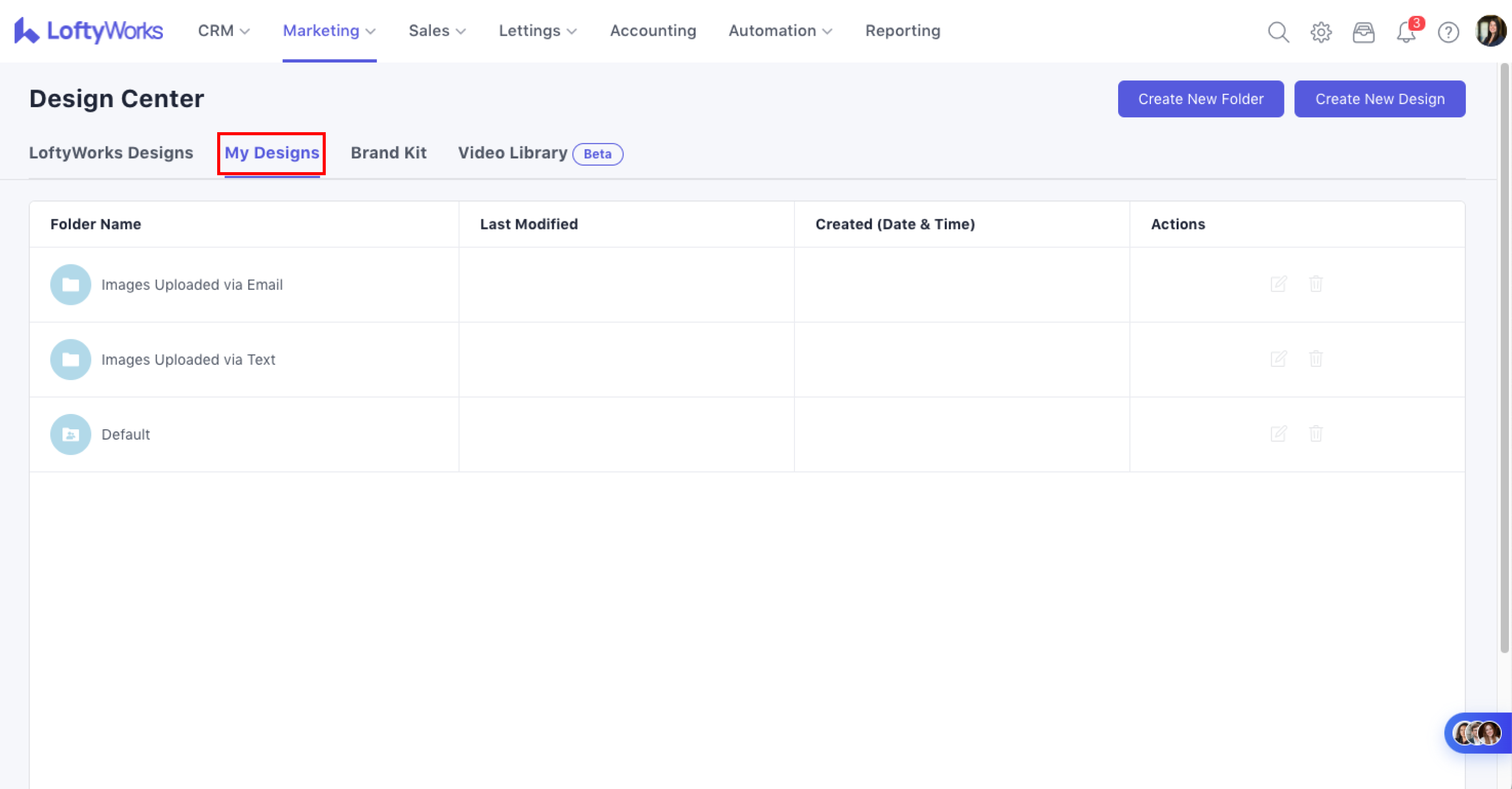Expand the CRM dropdown menu
1512x789 pixels.
(x=224, y=31)
